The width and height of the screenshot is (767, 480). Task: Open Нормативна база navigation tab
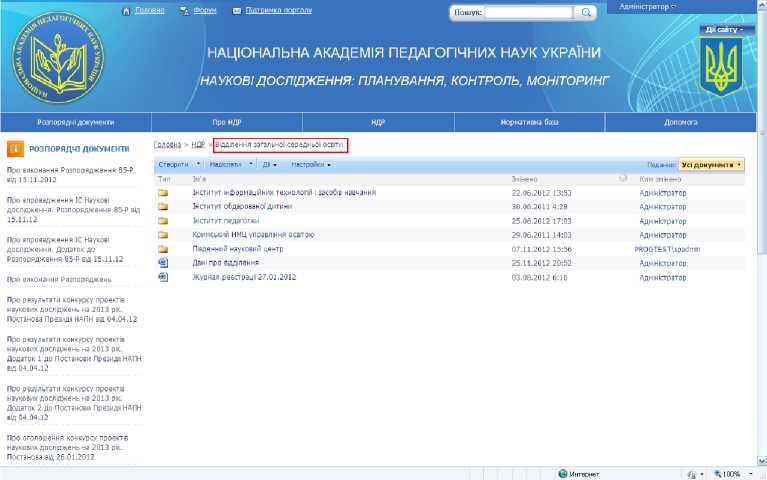click(529, 122)
